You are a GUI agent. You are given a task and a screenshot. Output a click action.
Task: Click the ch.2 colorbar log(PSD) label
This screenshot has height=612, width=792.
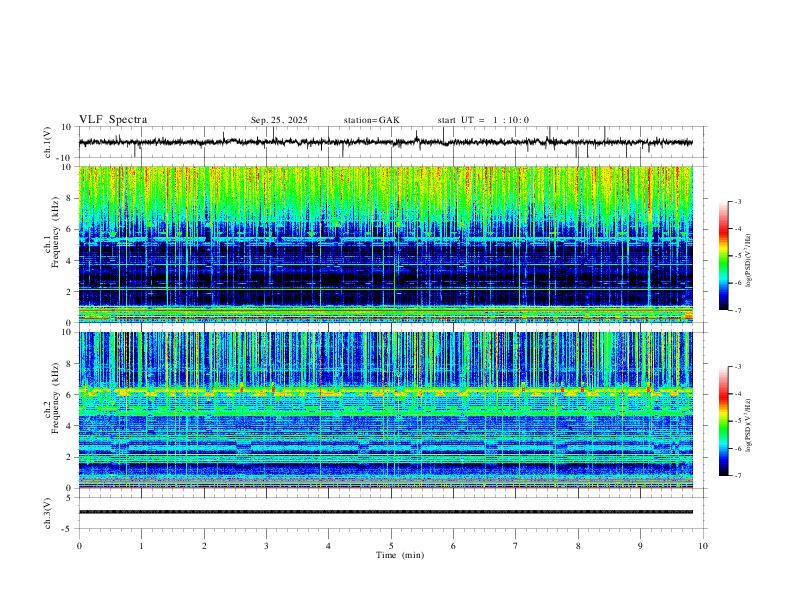point(749,426)
